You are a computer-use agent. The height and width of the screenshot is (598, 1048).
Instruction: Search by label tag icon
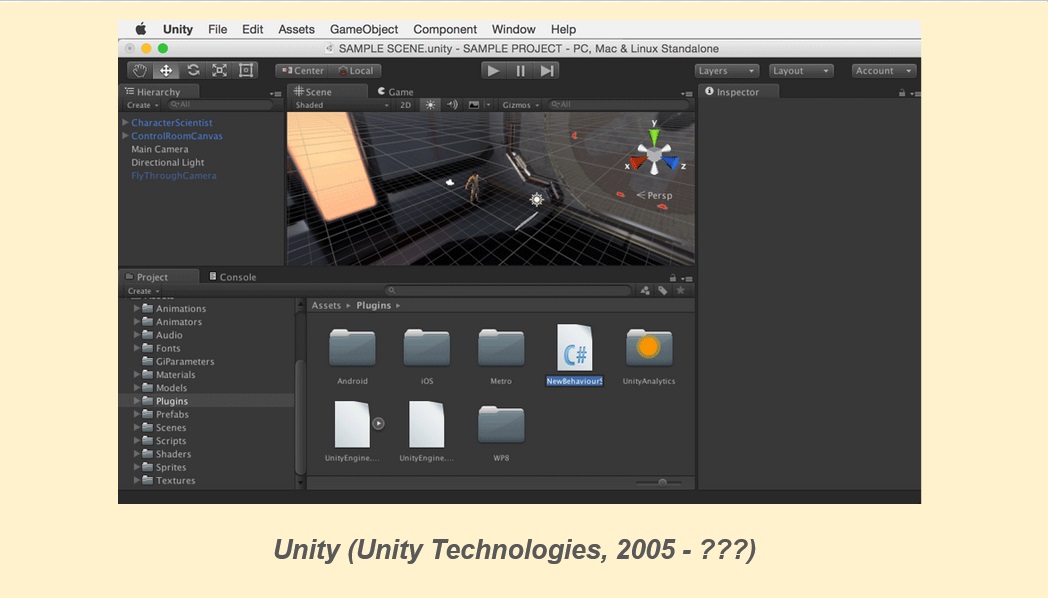coord(662,291)
